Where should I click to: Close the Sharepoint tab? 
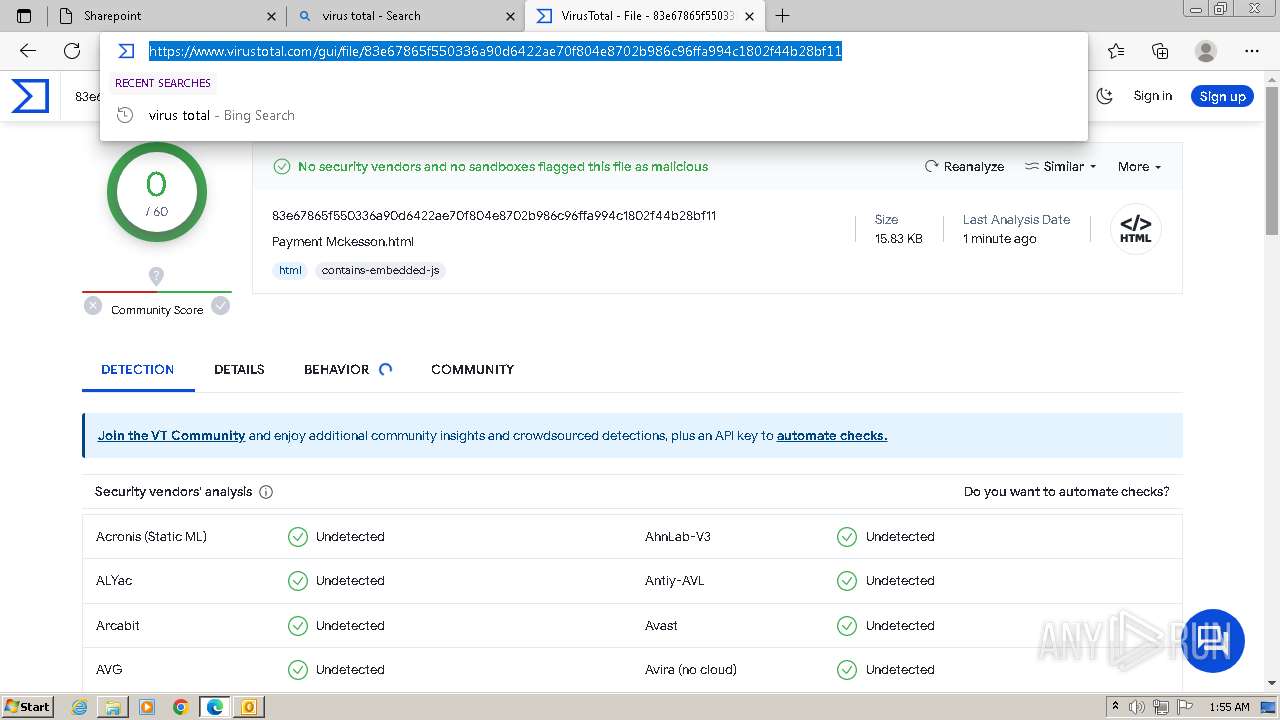[x=272, y=16]
